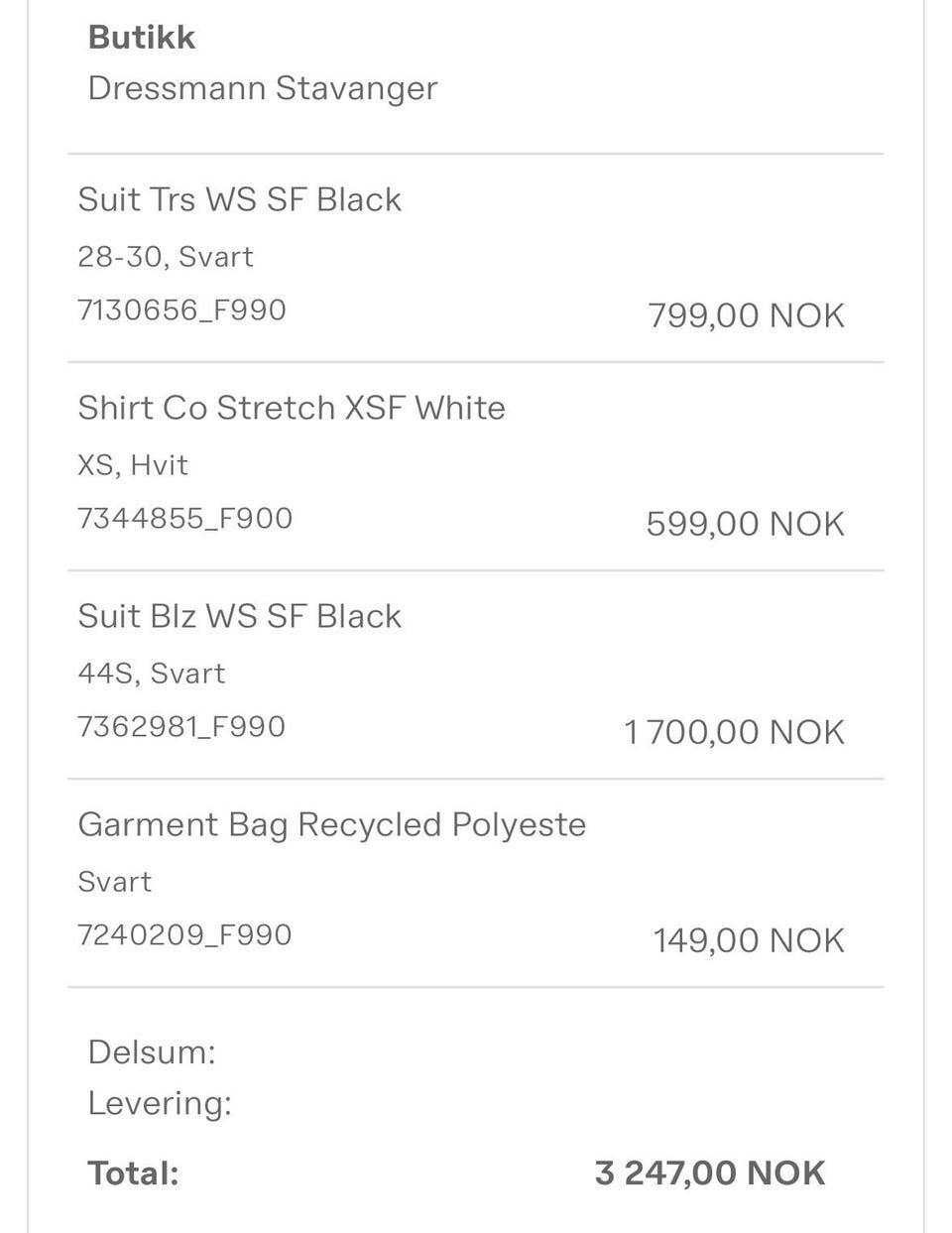Open the Suit Blz WS SF Black item

(239, 616)
